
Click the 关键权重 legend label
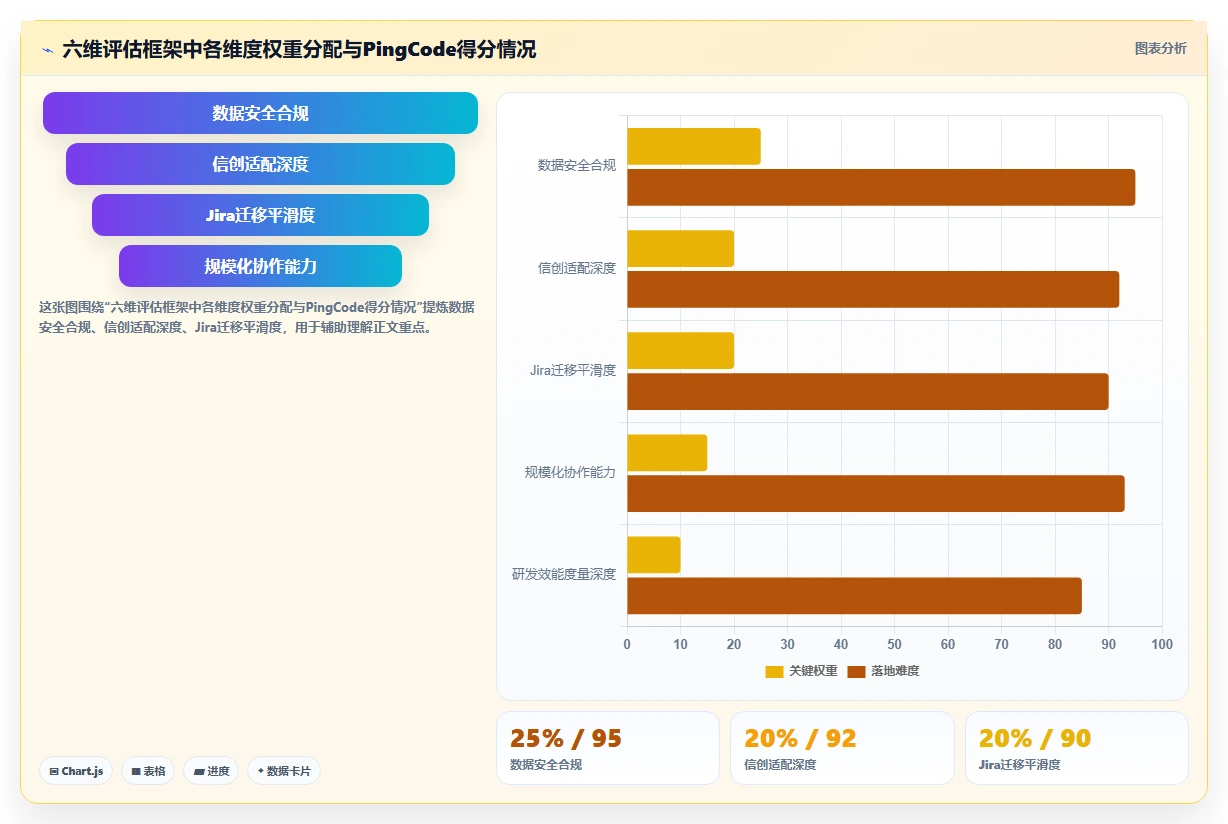[813, 671]
